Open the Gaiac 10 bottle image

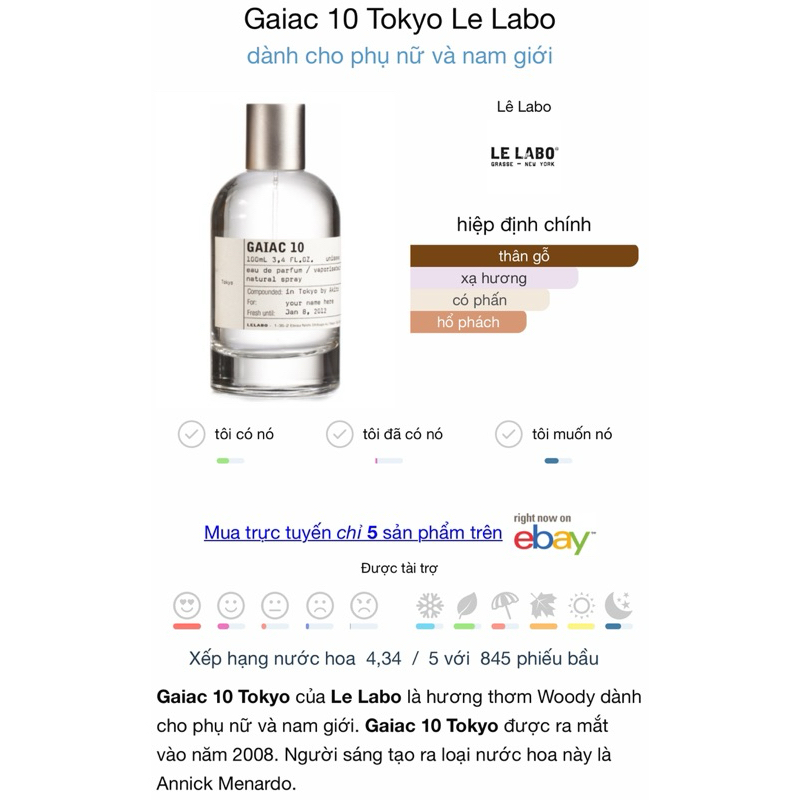276,249
